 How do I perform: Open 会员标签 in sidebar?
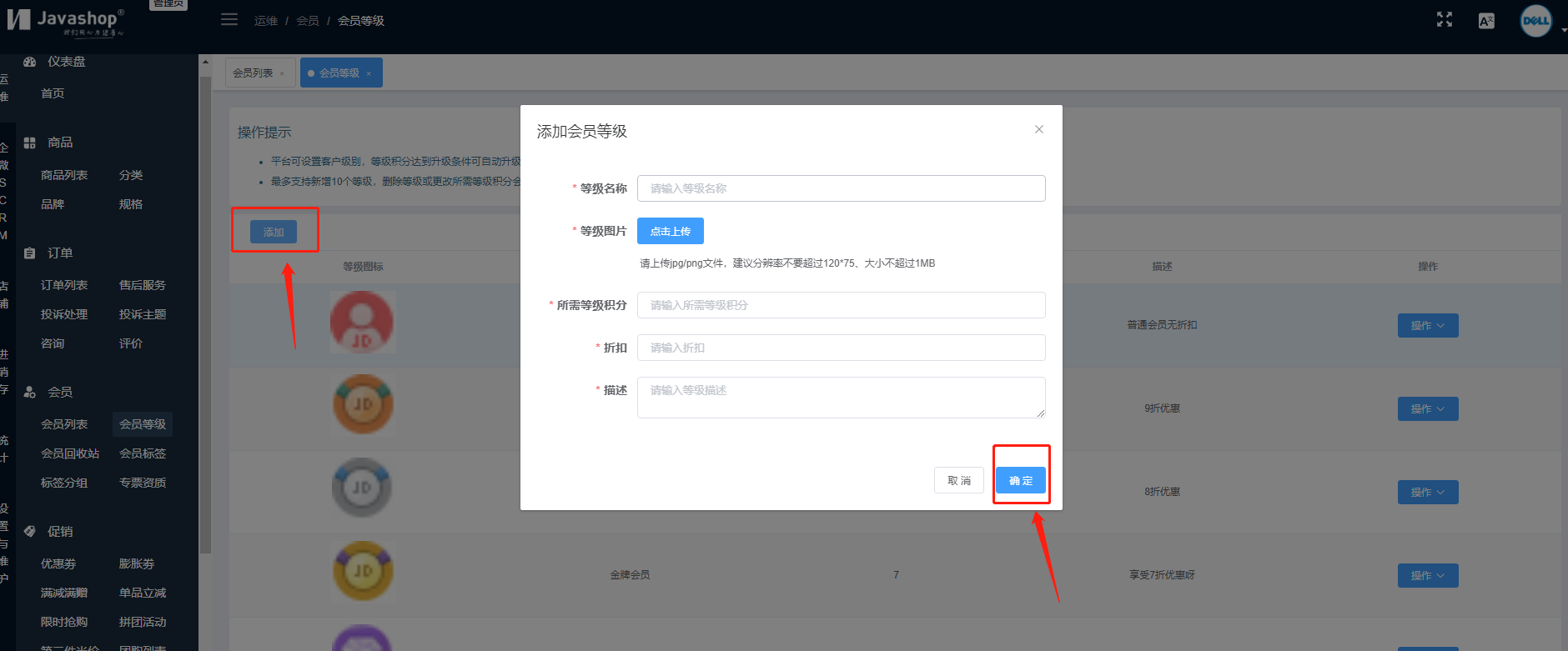click(x=143, y=453)
